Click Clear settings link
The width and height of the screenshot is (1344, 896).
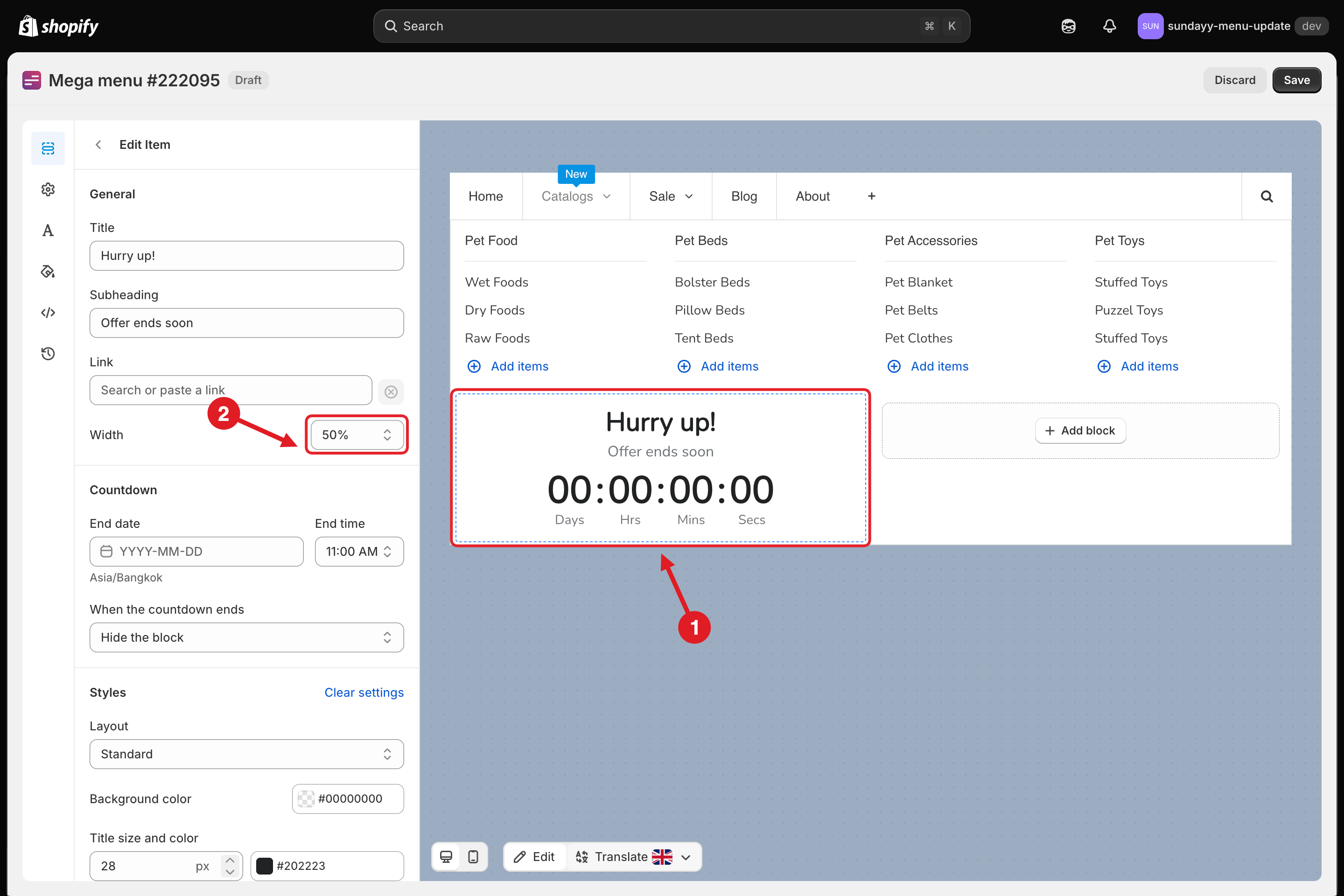pyautogui.click(x=364, y=693)
